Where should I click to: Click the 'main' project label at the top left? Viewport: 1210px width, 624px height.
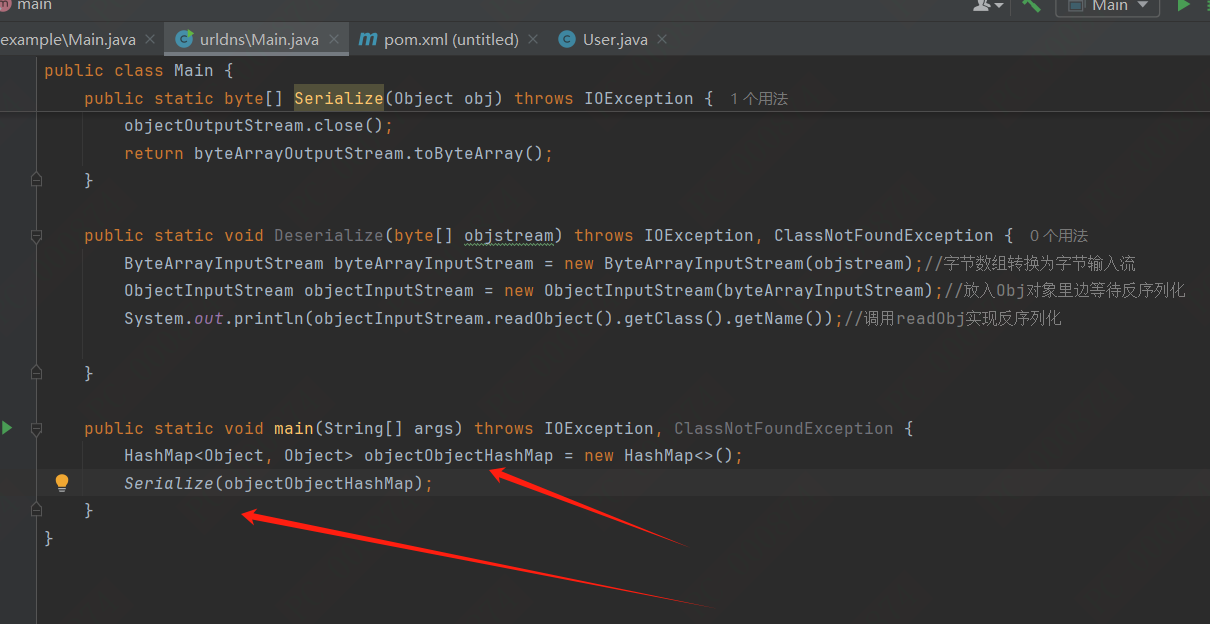34,6
